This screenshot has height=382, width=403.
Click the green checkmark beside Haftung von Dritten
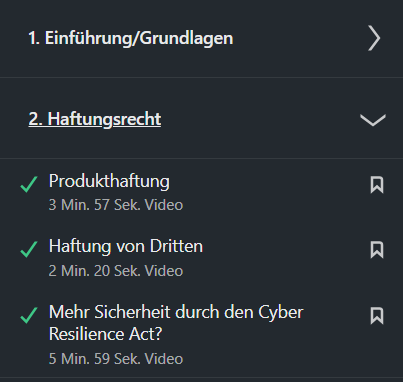[29, 249]
